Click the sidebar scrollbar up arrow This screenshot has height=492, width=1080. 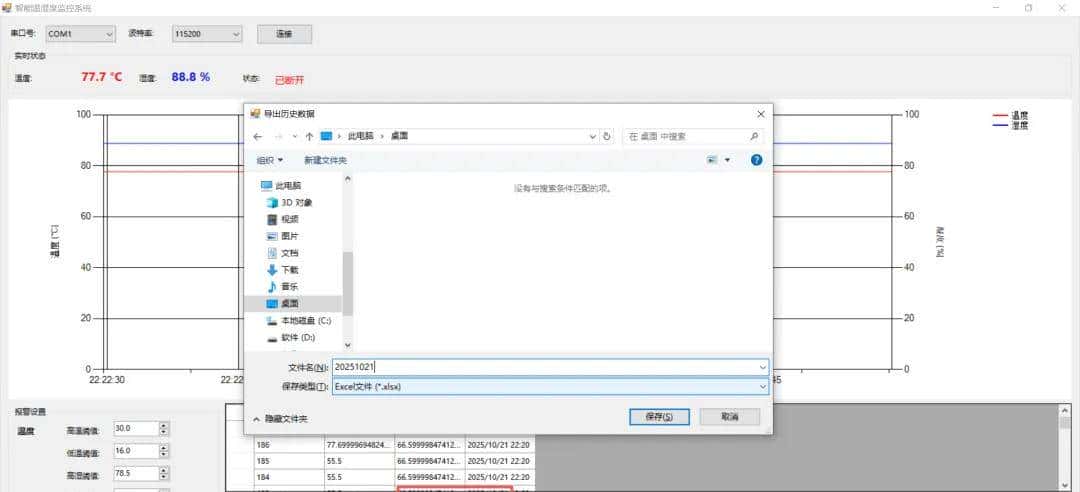348,178
